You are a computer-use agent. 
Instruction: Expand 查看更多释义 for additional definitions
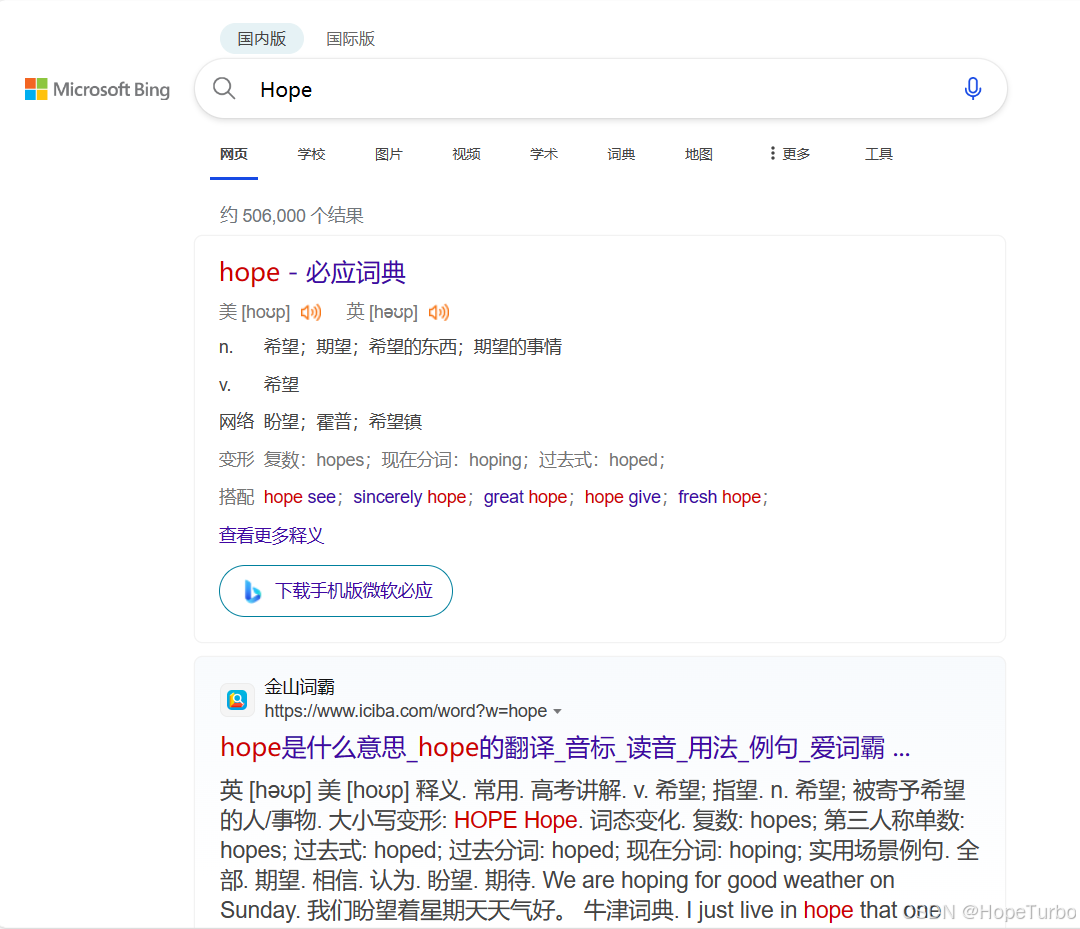click(x=271, y=535)
